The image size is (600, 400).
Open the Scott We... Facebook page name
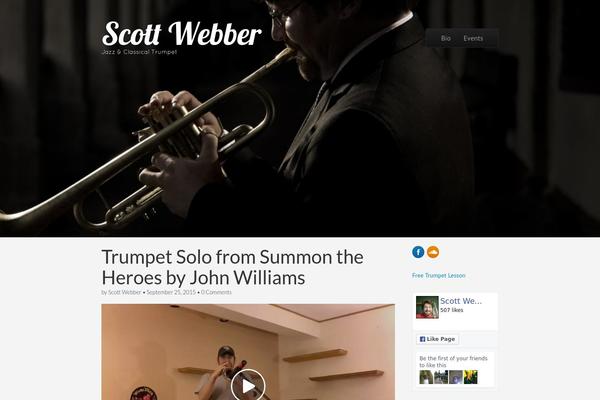point(461,301)
